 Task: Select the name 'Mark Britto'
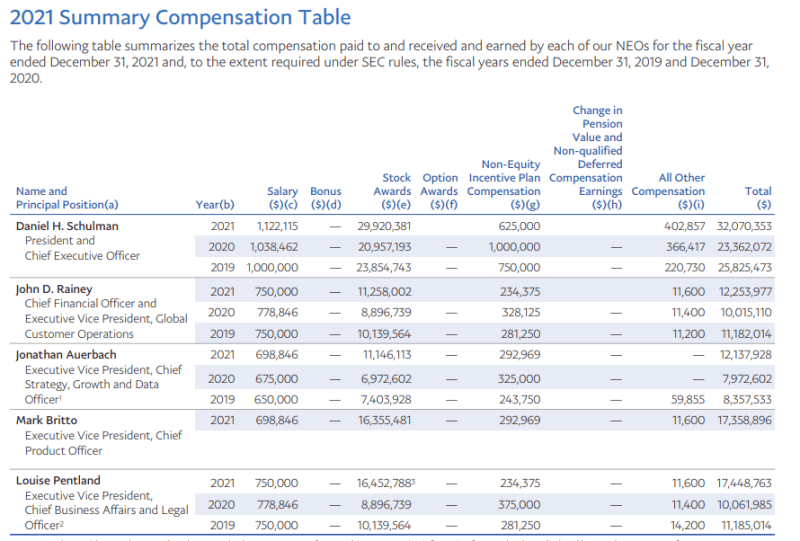(x=46, y=420)
